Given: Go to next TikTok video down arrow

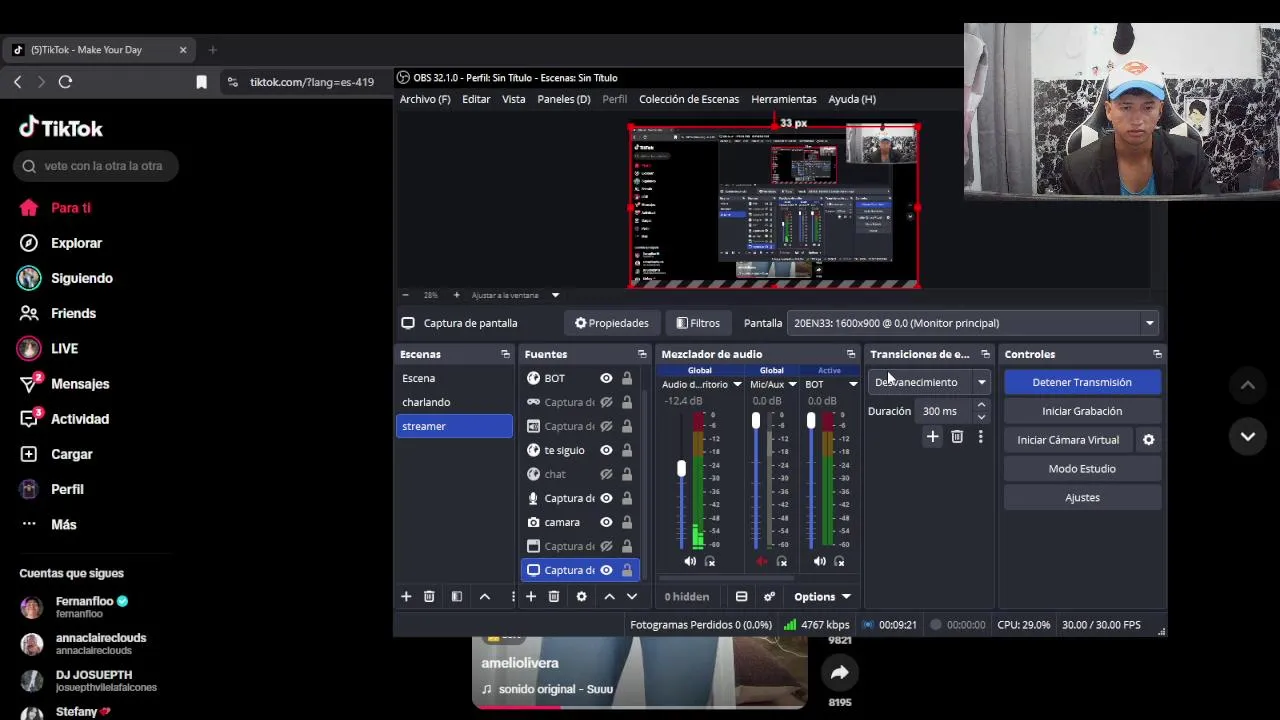Looking at the screenshot, I should pos(1248,436).
